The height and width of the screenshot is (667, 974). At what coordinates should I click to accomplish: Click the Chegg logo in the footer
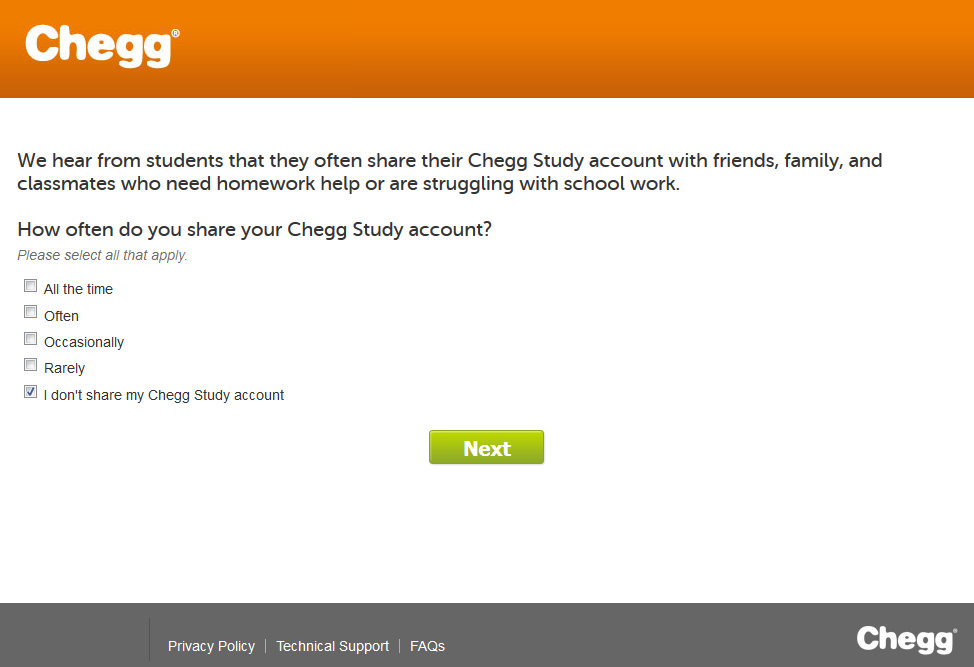click(903, 639)
